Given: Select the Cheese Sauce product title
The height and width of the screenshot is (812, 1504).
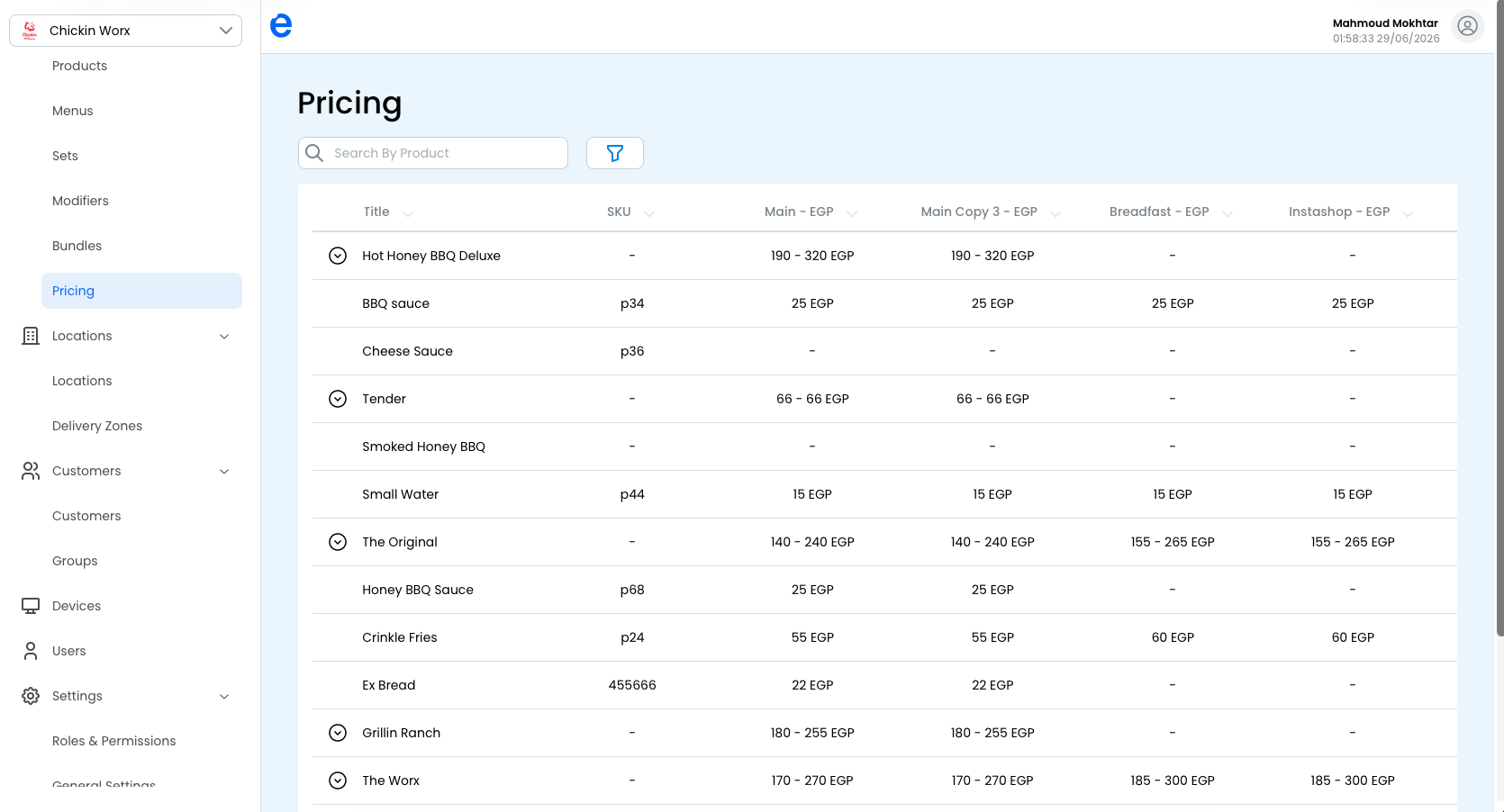Looking at the screenshot, I should click(407, 351).
